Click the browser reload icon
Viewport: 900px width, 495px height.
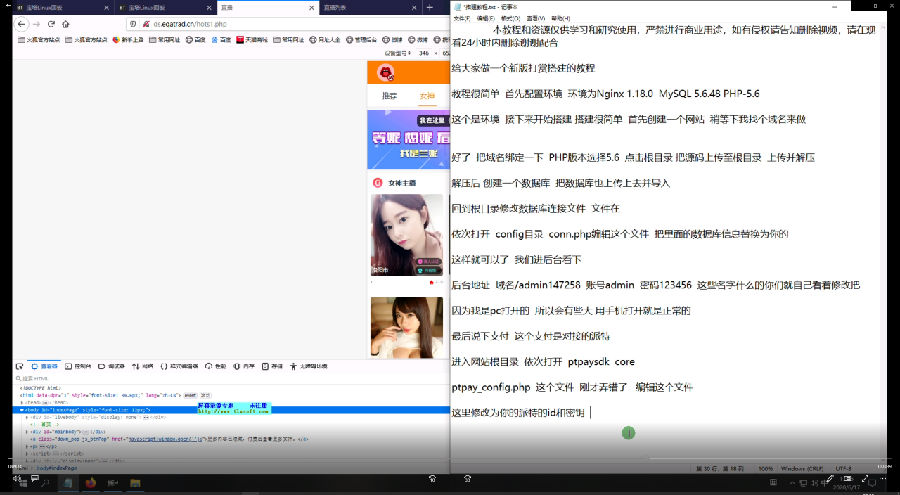pos(51,24)
